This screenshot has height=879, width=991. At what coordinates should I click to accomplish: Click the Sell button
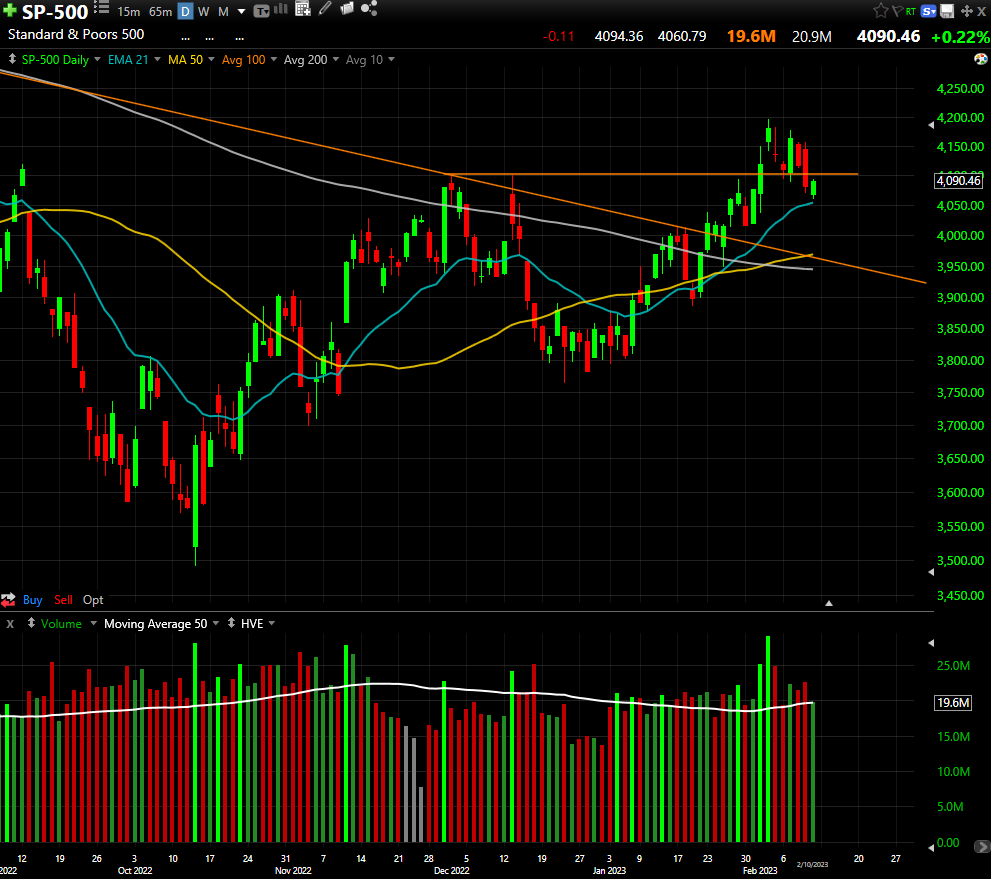point(63,600)
